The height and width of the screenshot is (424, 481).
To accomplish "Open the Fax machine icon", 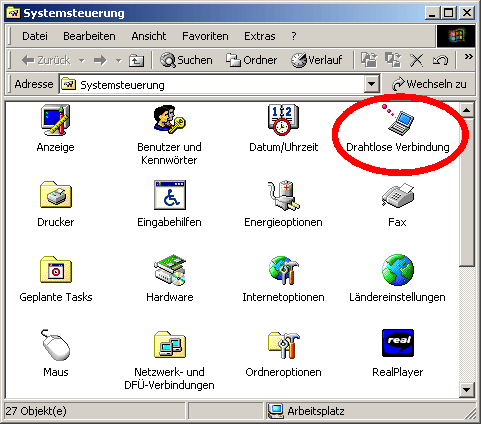I will pyautogui.click(x=398, y=195).
